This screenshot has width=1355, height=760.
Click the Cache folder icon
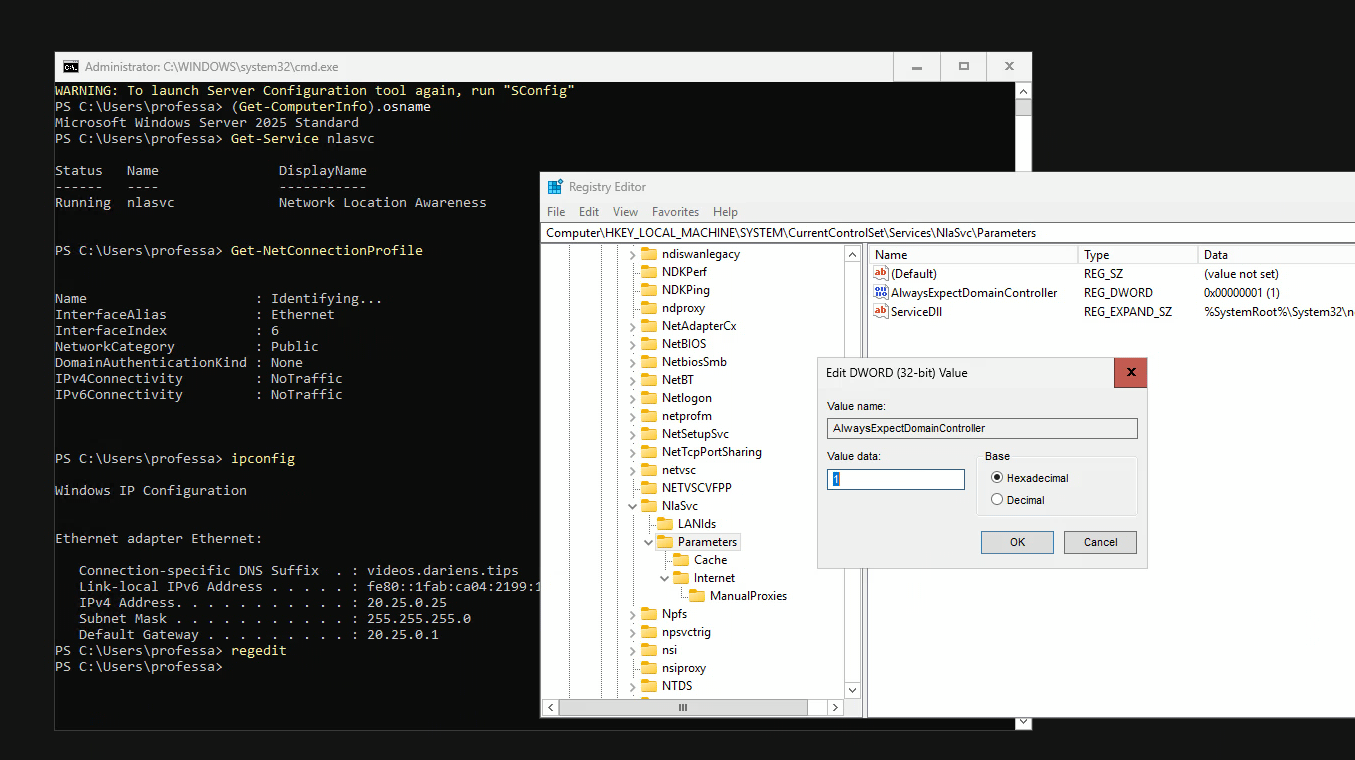[x=681, y=560]
